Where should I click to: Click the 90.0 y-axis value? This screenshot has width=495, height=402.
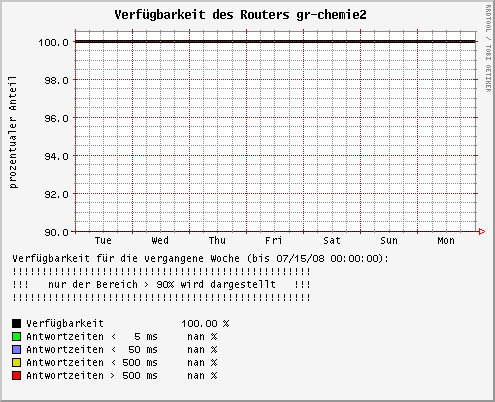56,232
